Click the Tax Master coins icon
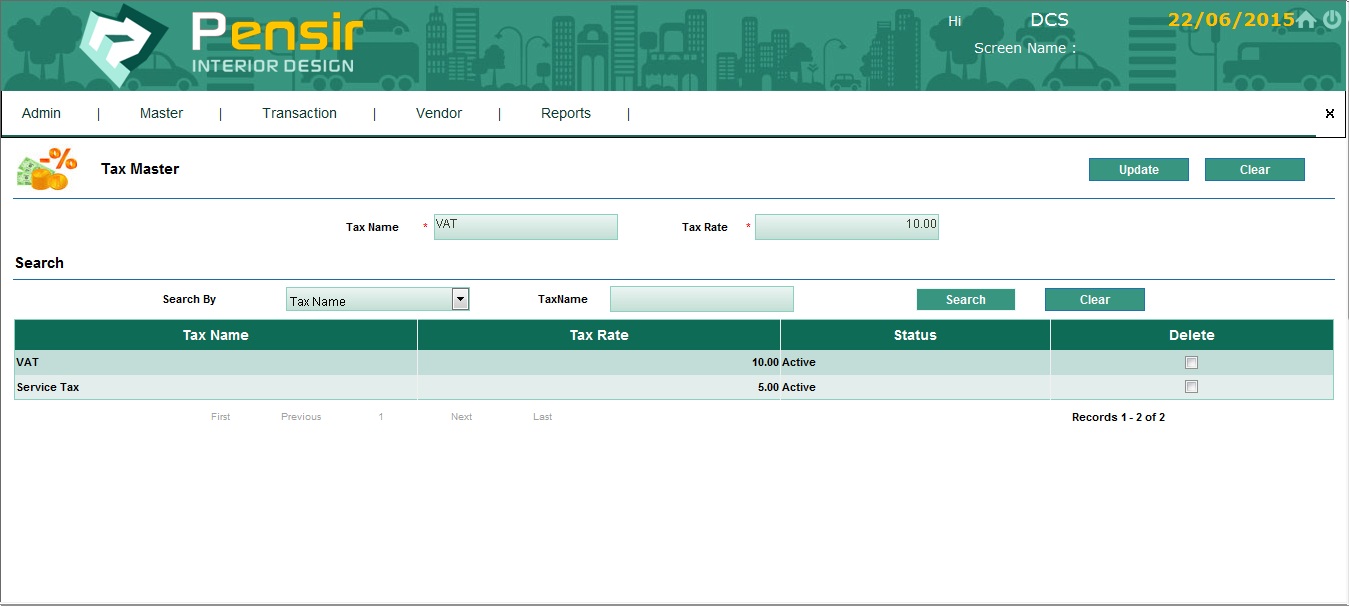The width and height of the screenshot is (1350, 607). point(46,169)
